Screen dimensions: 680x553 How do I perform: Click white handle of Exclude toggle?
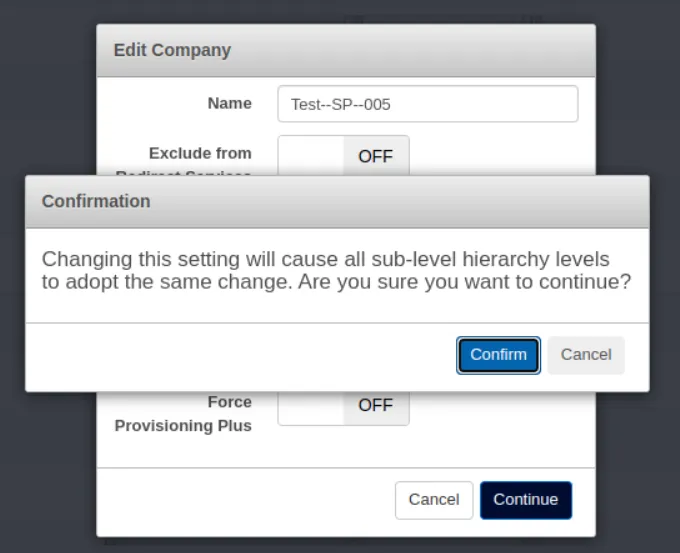coord(311,155)
